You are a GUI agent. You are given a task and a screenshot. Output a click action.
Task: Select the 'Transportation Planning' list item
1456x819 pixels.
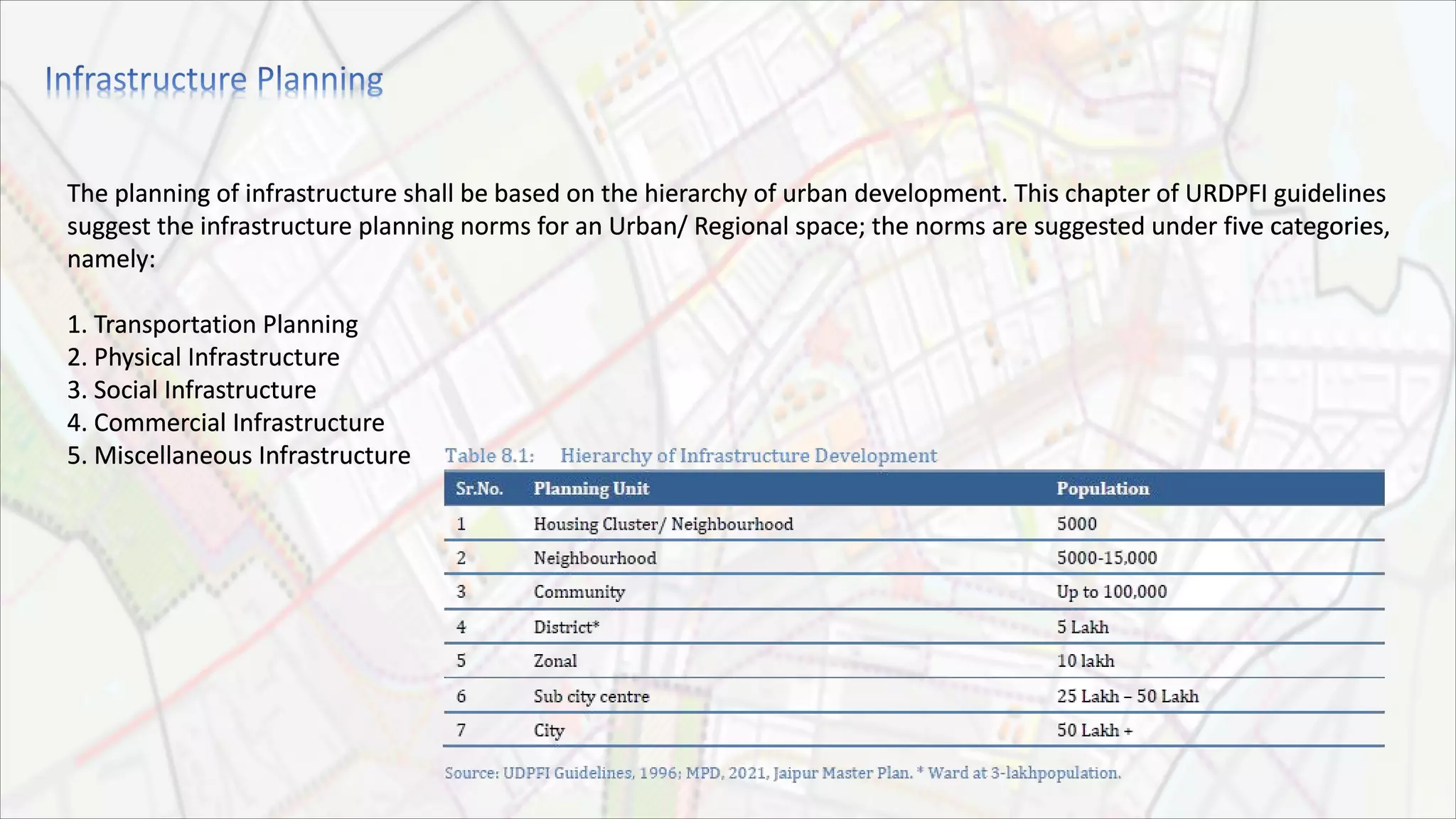click(x=213, y=325)
